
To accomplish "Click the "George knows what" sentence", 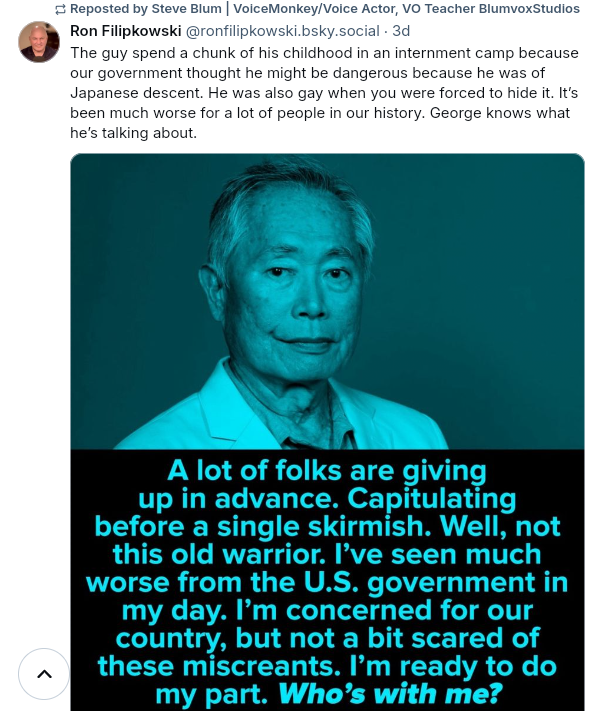I will point(500,113).
